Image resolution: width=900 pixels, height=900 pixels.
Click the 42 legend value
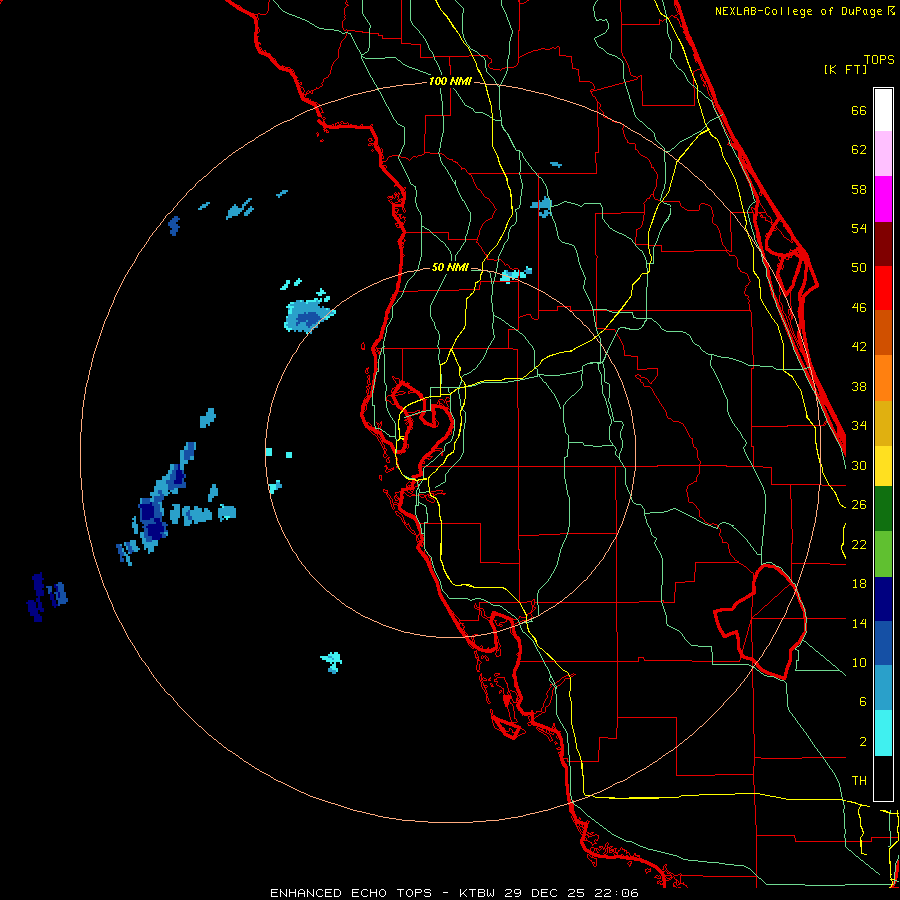pyautogui.click(x=859, y=347)
